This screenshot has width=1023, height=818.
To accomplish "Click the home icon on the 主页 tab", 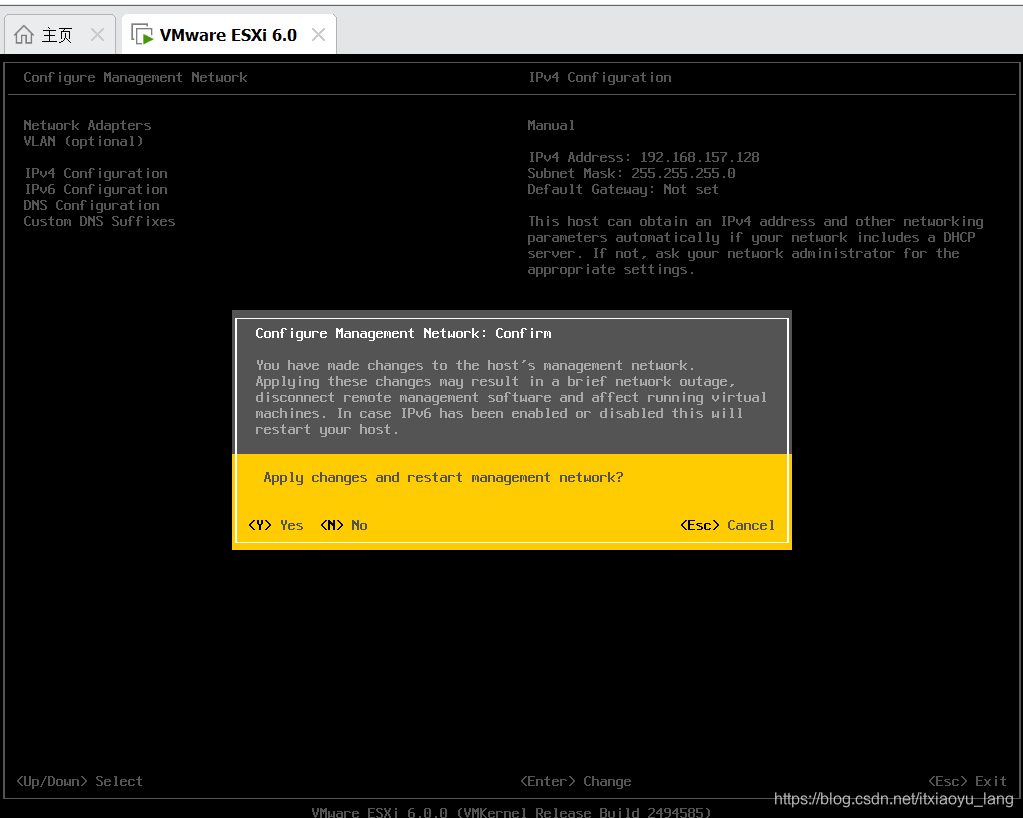I will (x=24, y=35).
